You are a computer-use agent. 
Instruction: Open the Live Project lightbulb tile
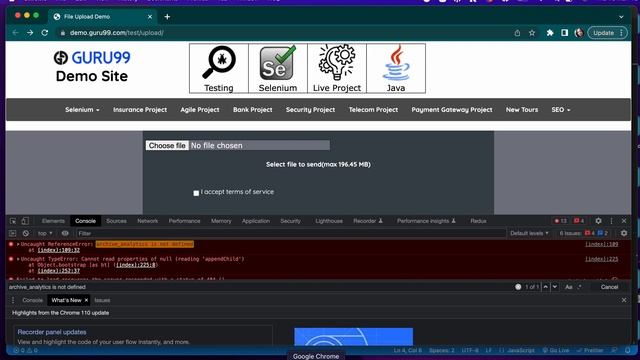337,69
